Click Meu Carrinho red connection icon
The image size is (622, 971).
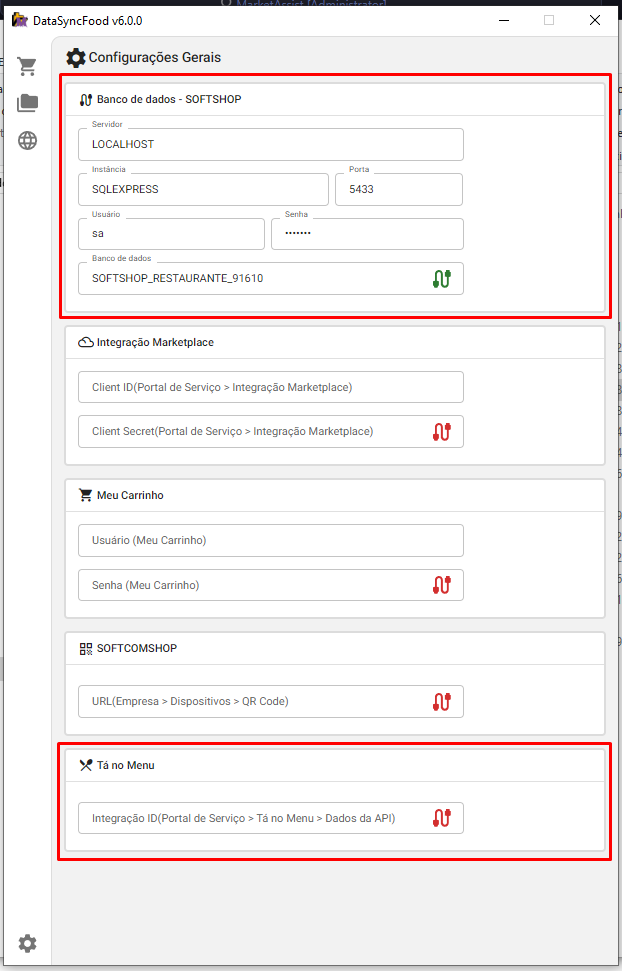coord(442,585)
